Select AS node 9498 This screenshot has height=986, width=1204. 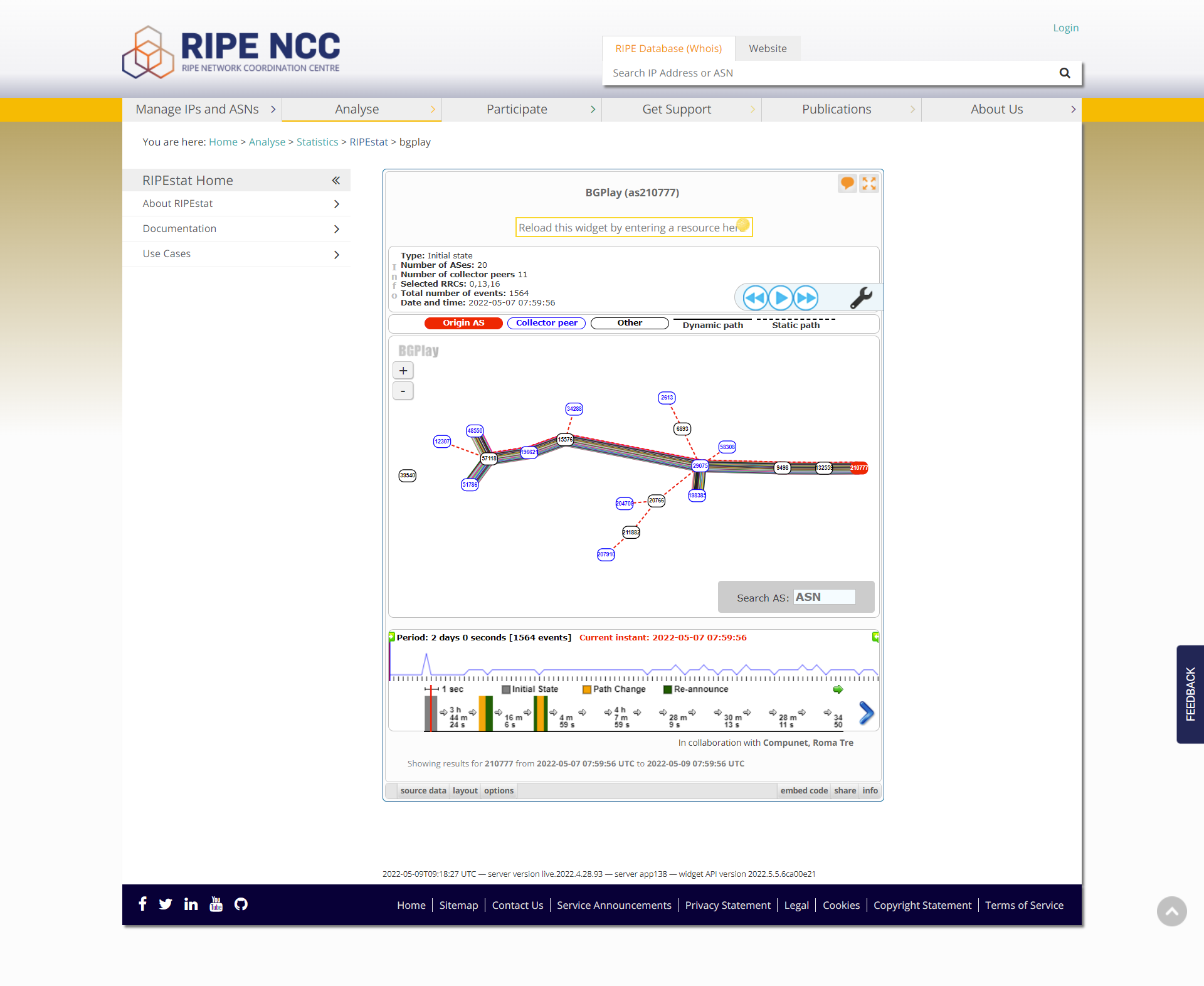[x=783, y=468]
